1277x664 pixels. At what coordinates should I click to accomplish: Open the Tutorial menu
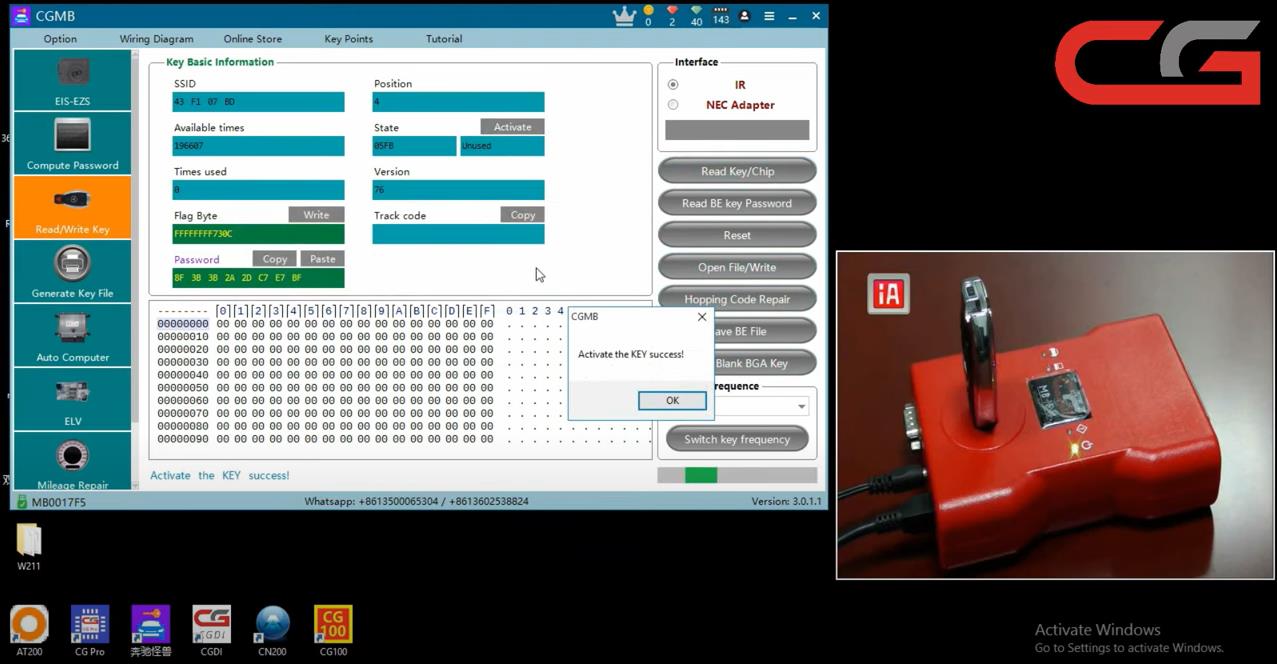pos(444,39)
